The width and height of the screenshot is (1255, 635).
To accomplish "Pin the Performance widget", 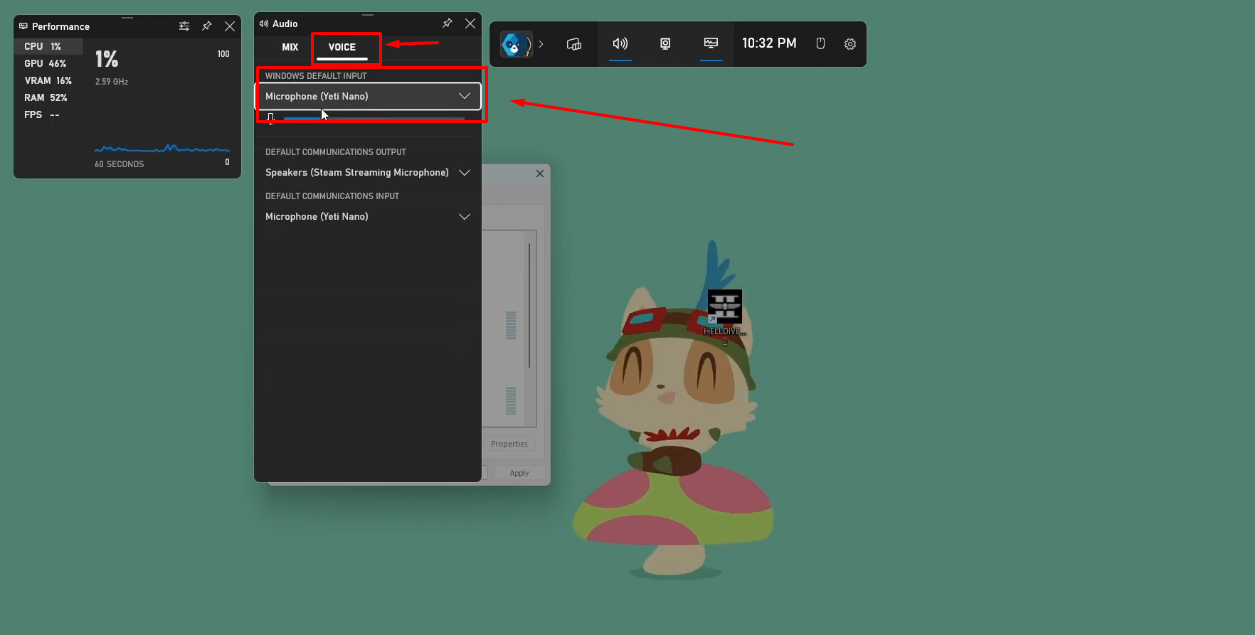I will click(x=207, y=26).
